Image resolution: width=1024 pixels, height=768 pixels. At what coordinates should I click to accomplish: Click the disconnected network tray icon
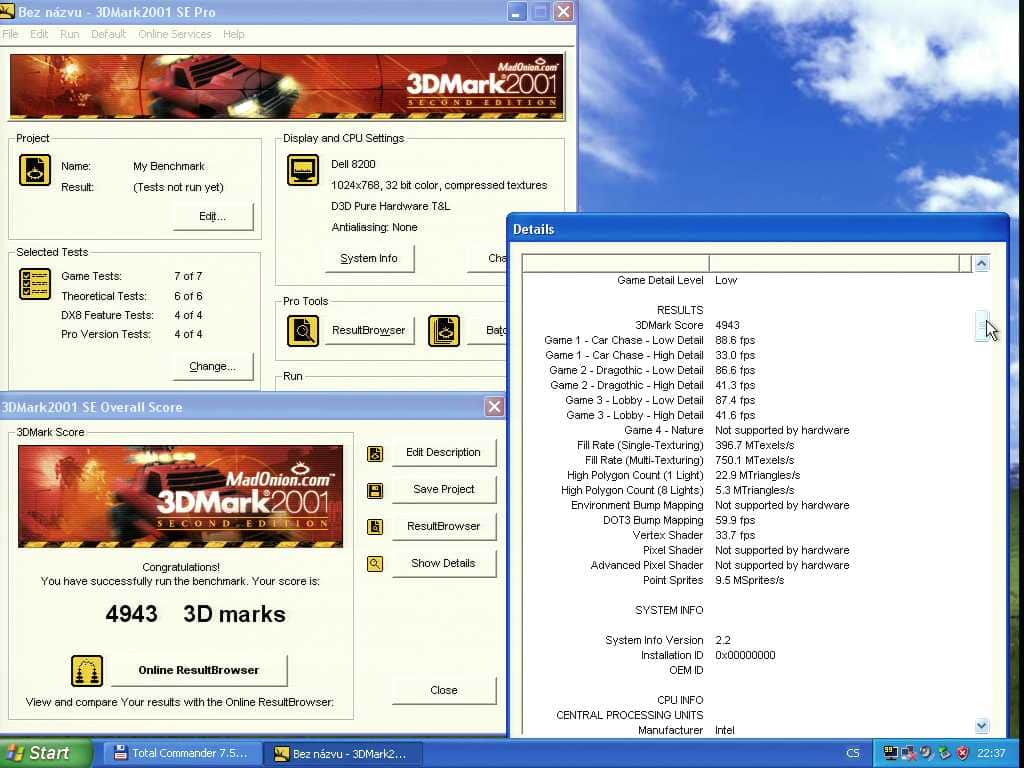pos(908,753)
